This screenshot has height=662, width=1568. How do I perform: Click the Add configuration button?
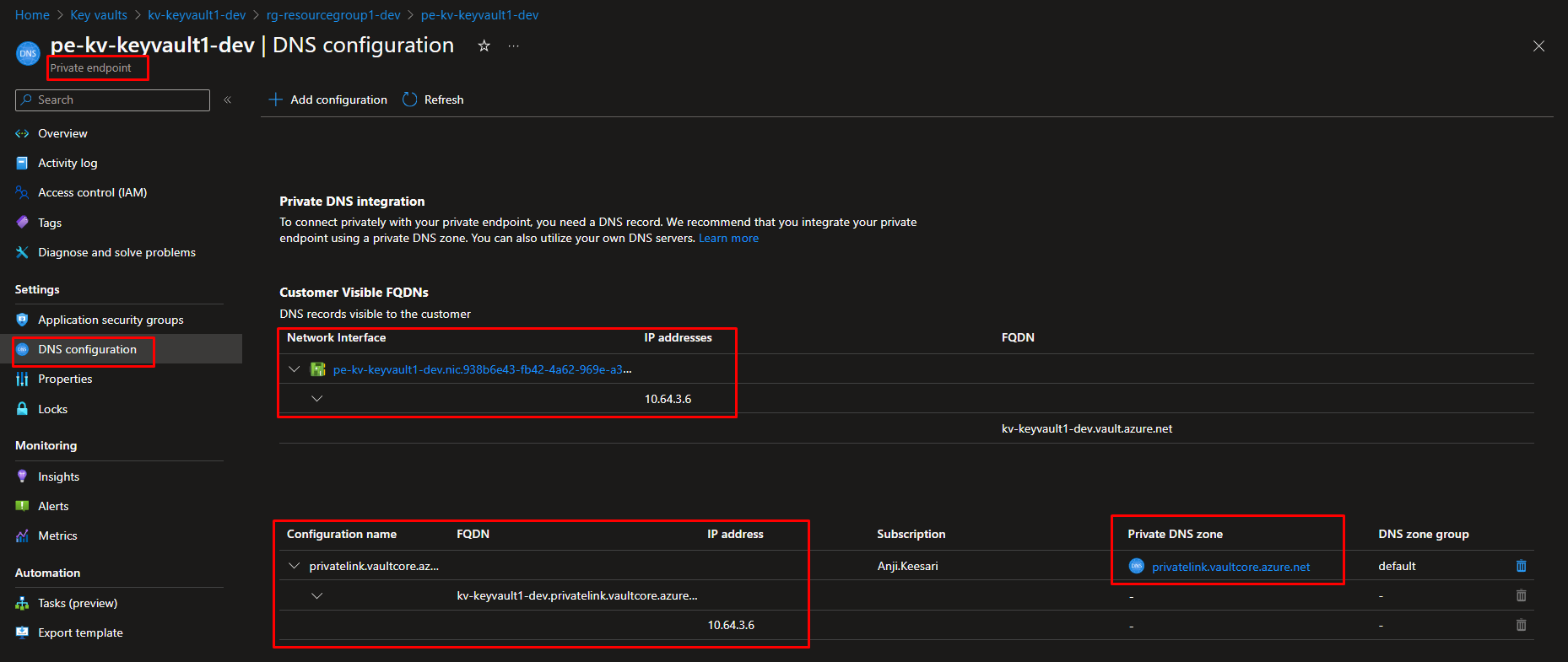click(328, 100)
